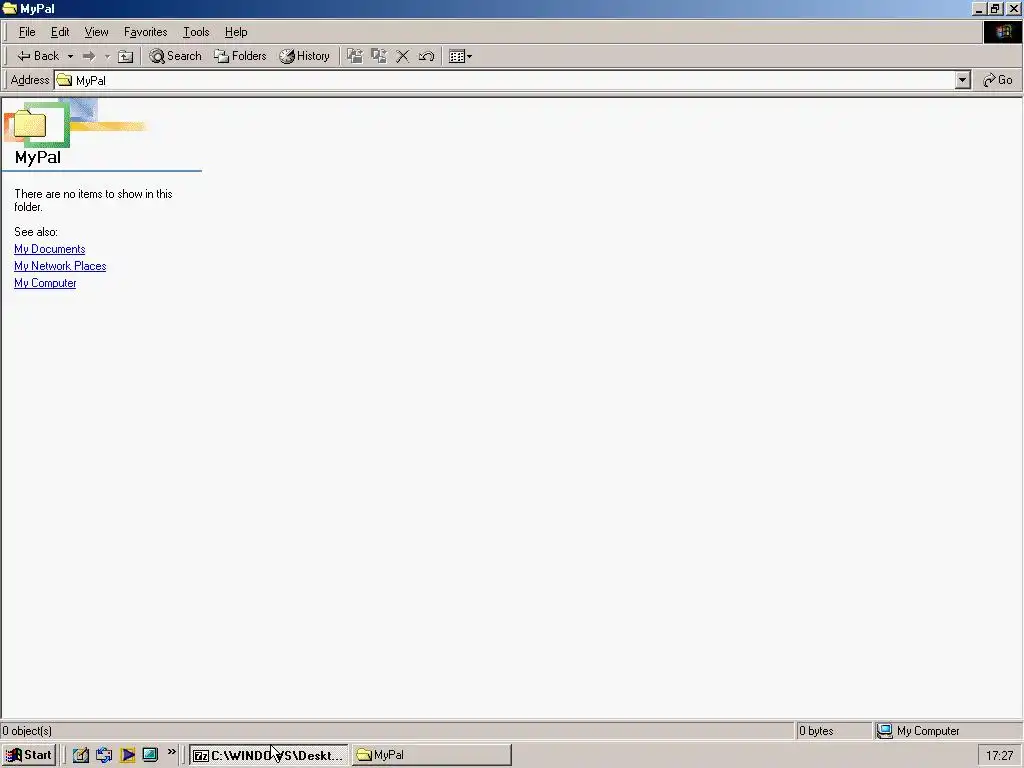This screenshot has width=1024, height=768.
Task: Open the Search pane
Action: point(176,56)
